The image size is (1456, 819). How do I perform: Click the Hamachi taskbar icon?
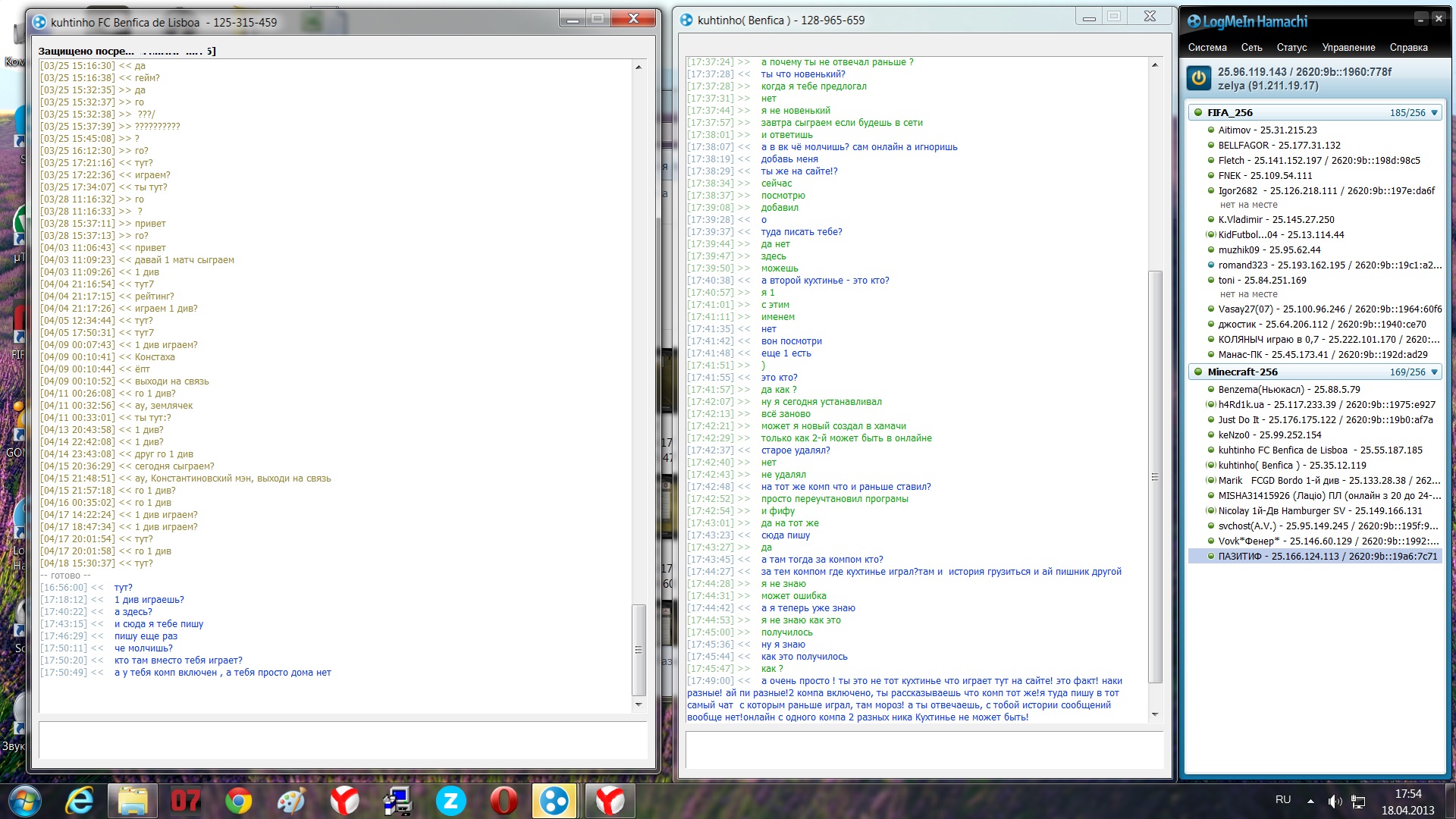point(554,801)
